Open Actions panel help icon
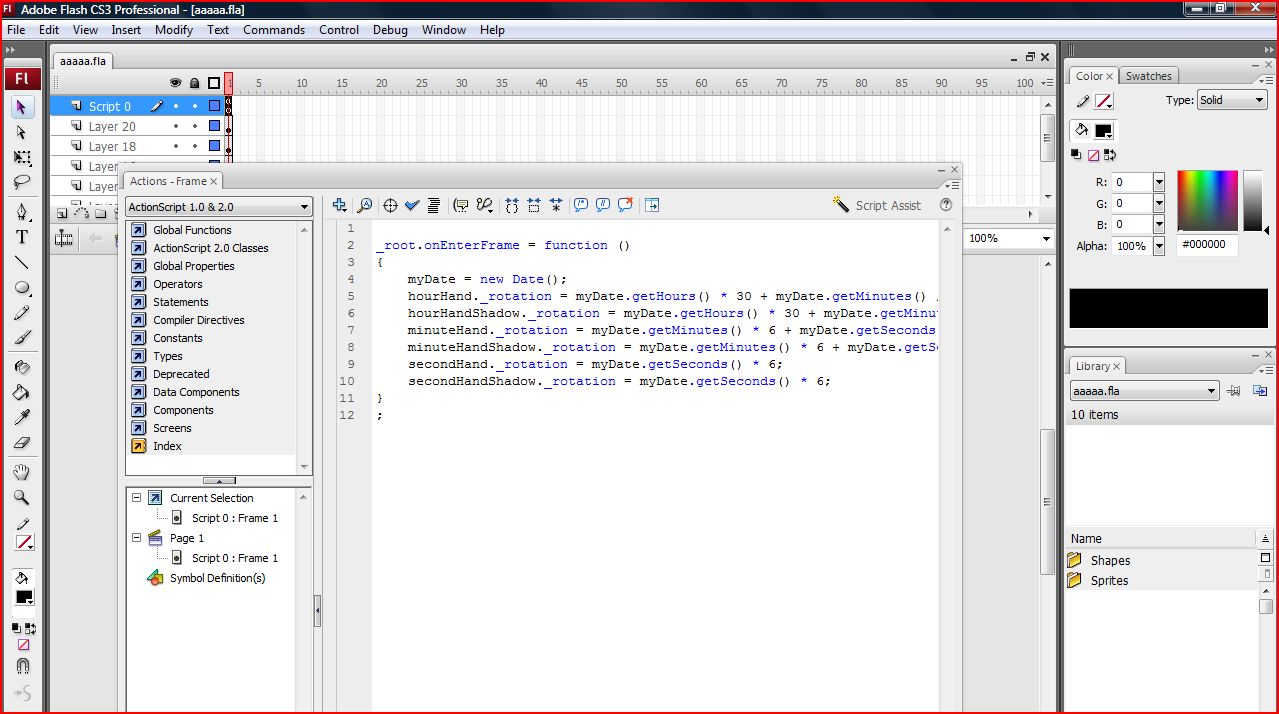Screen dimensions: 1279x714 pyautogui.click(x=946, y=205)
